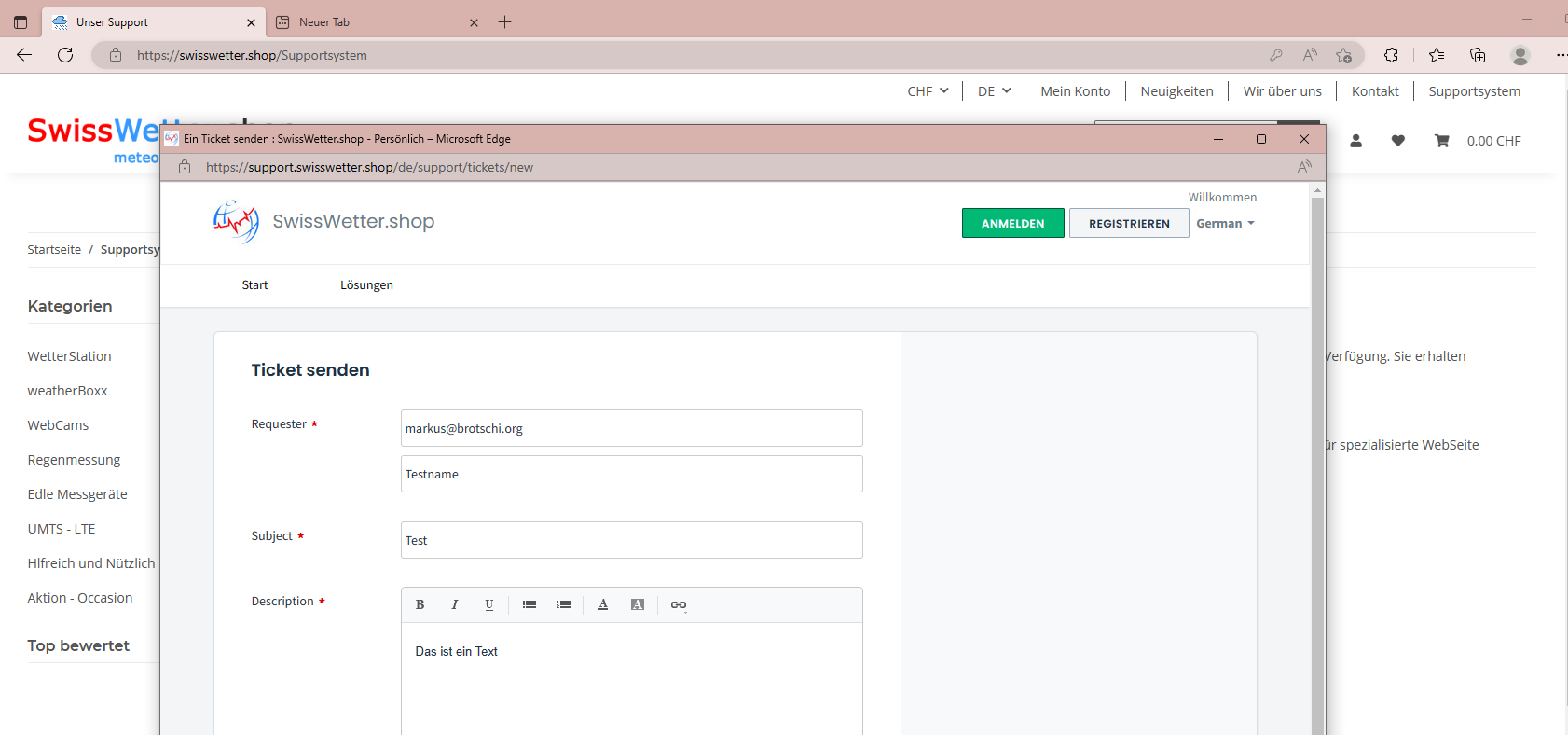Image resolution: width=1568 pixels, height=735 pixels.
Task: Open WebCams category
Action: 58,425
